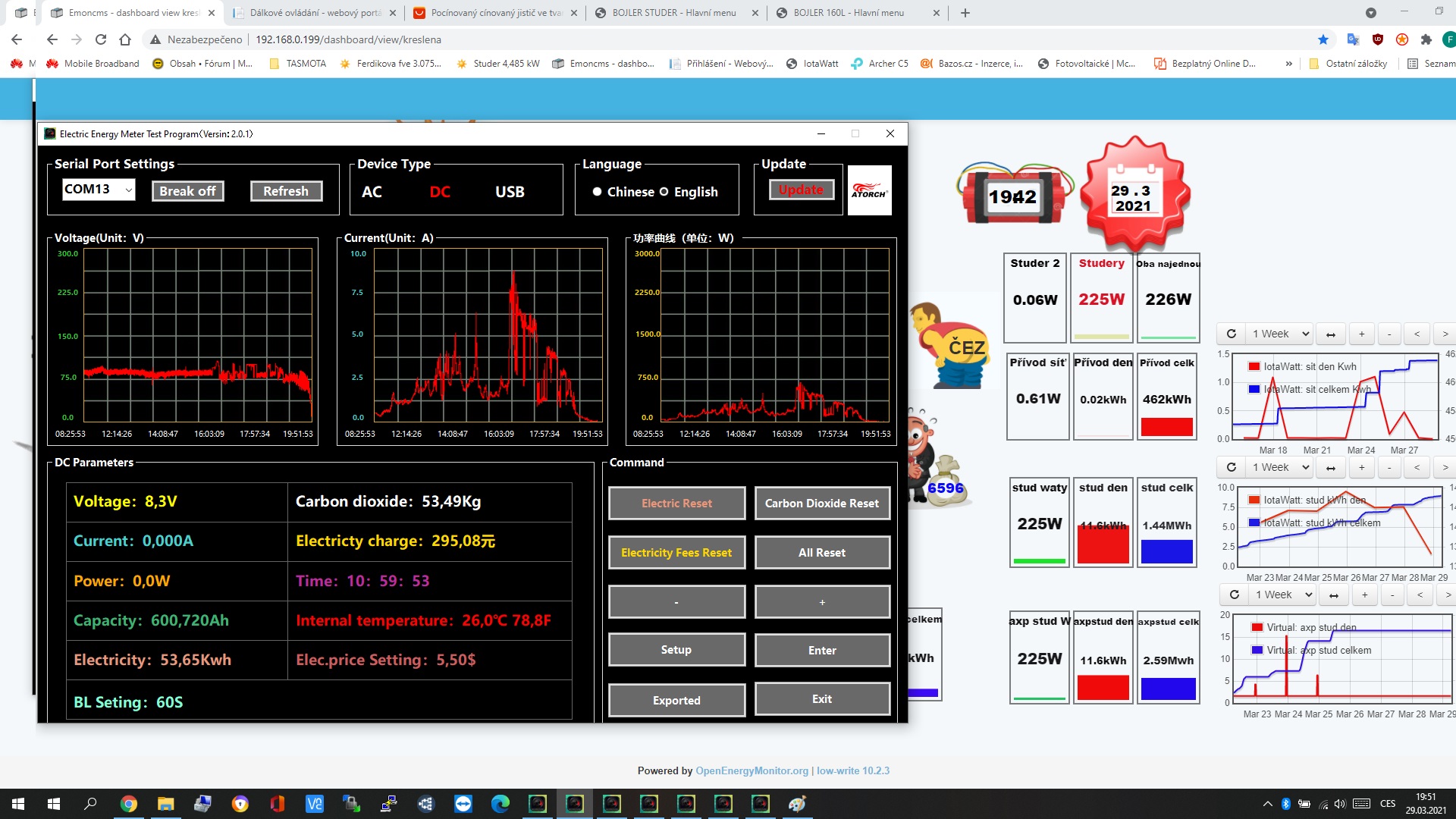The height and width of the screenshot is (819, 1456).
Task: Click the Atorch logo icon
Action: [869, 190]
